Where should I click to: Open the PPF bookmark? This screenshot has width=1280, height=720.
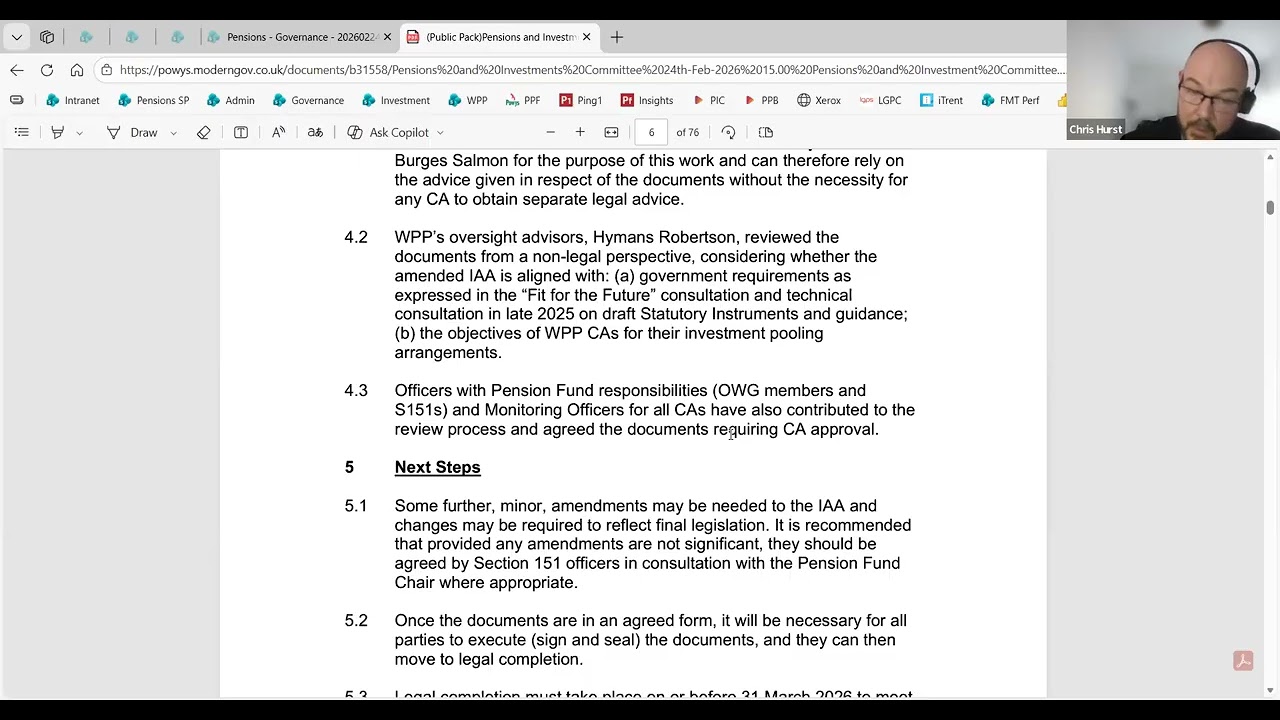point(523,100)
